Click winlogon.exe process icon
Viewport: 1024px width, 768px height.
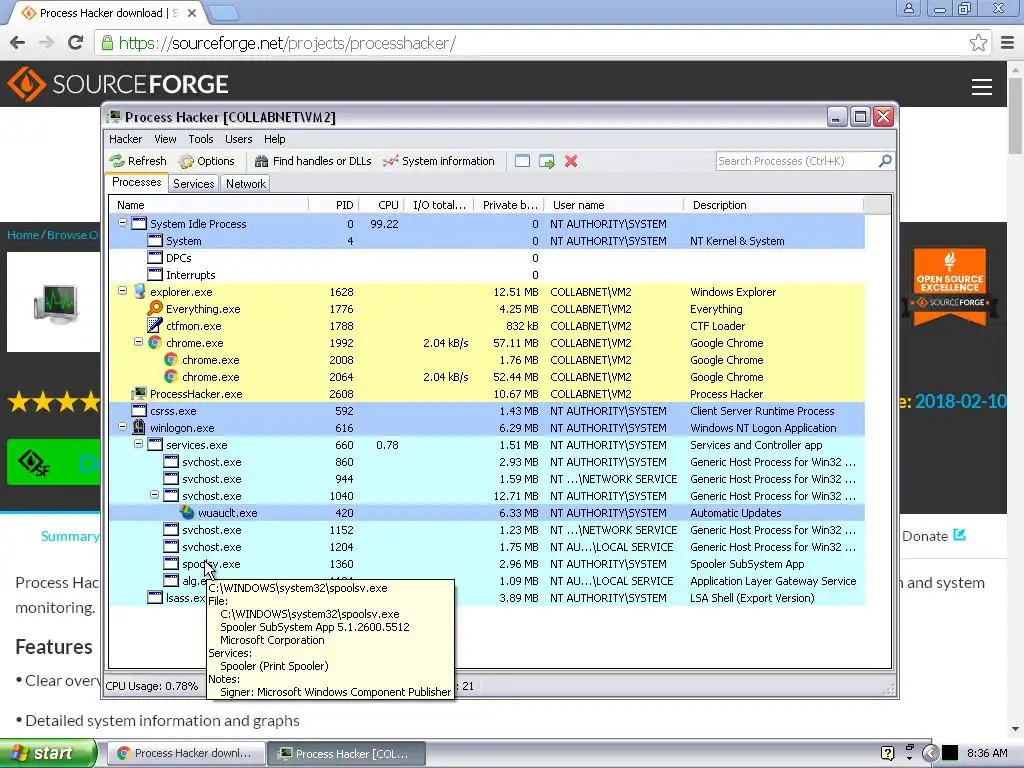point(139,427)
